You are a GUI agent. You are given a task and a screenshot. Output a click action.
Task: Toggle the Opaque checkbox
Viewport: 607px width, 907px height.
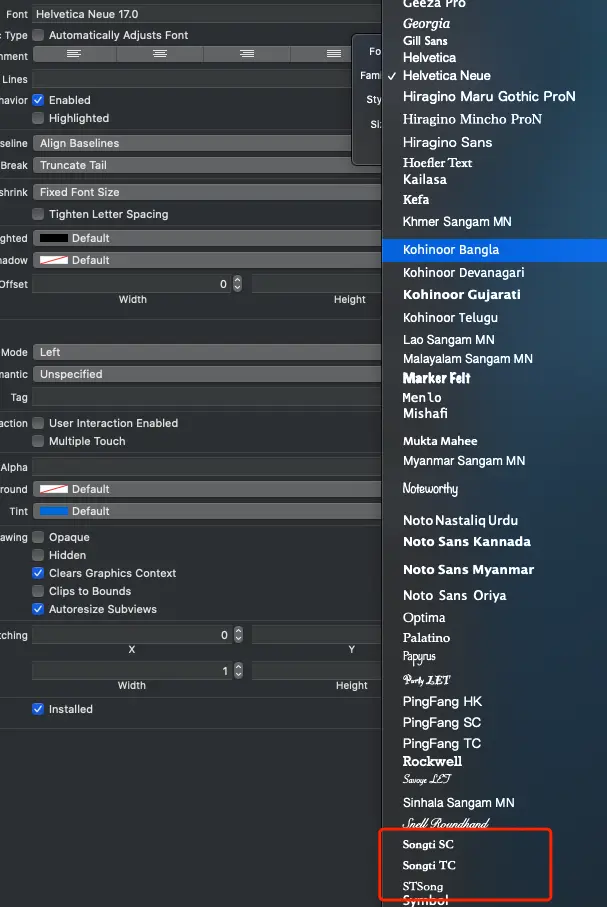click(38, 537)
